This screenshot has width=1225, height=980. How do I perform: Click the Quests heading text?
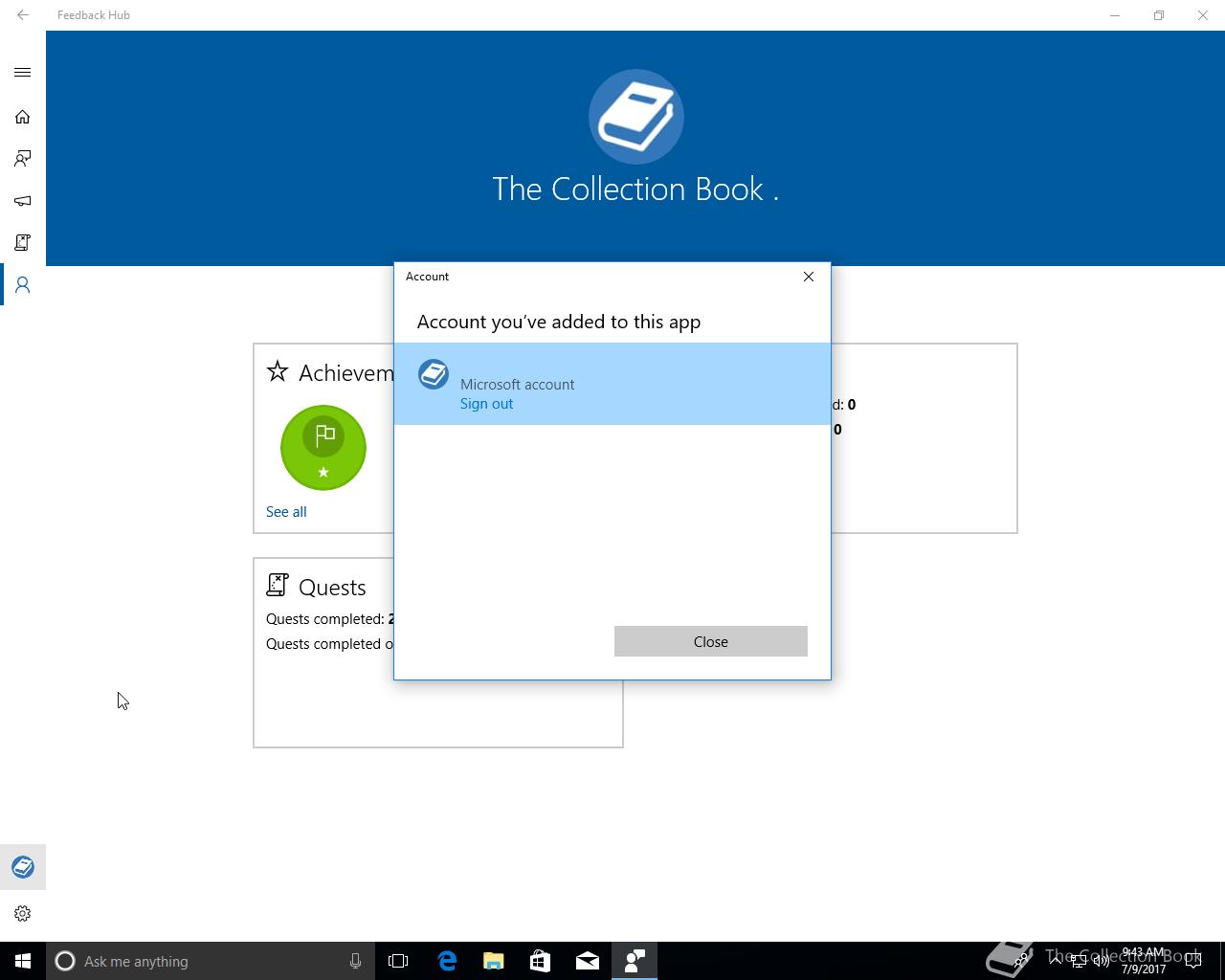pos(332,588)
